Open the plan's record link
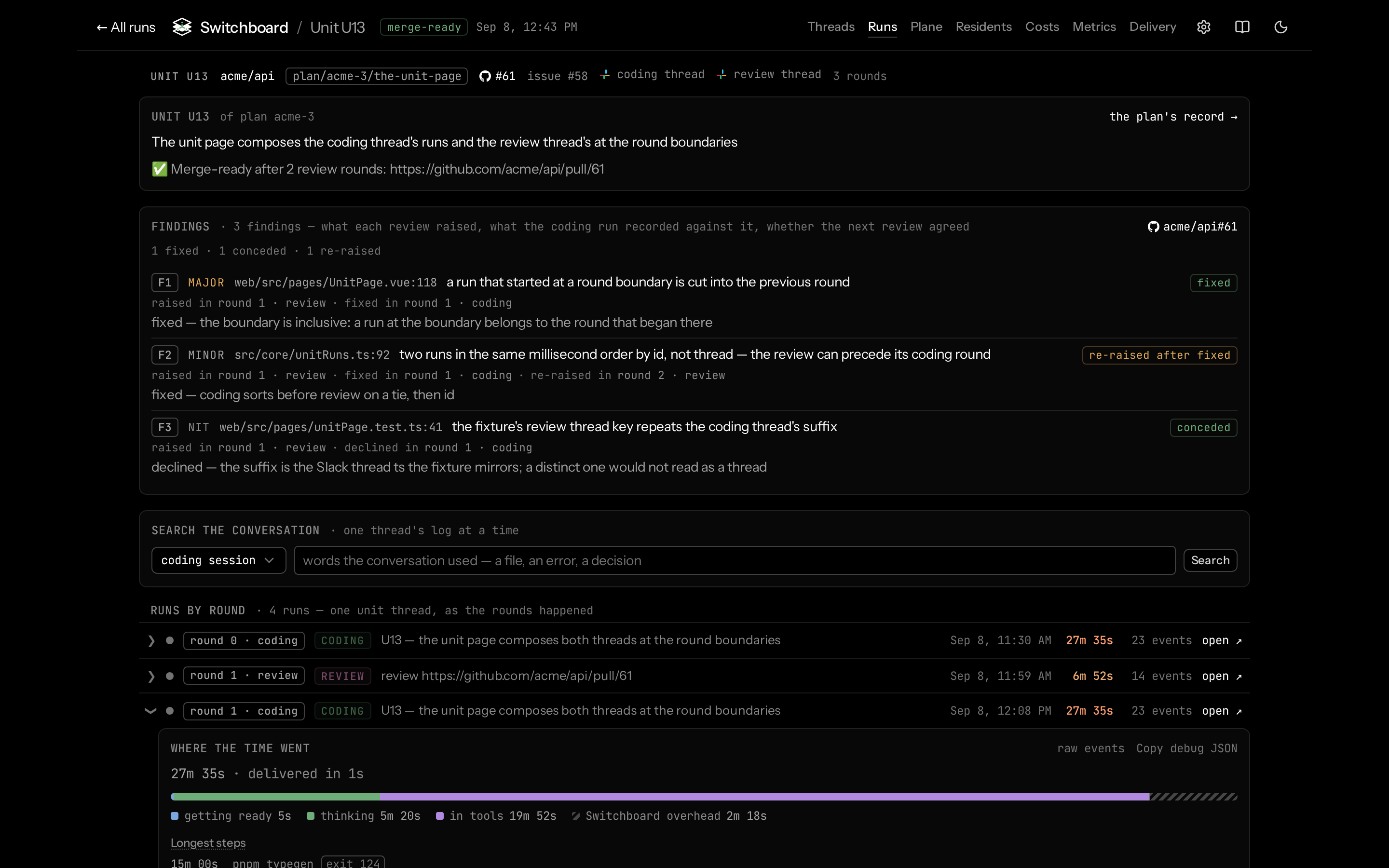This screenshot has width=1389, height=868. pos(1173,117)
